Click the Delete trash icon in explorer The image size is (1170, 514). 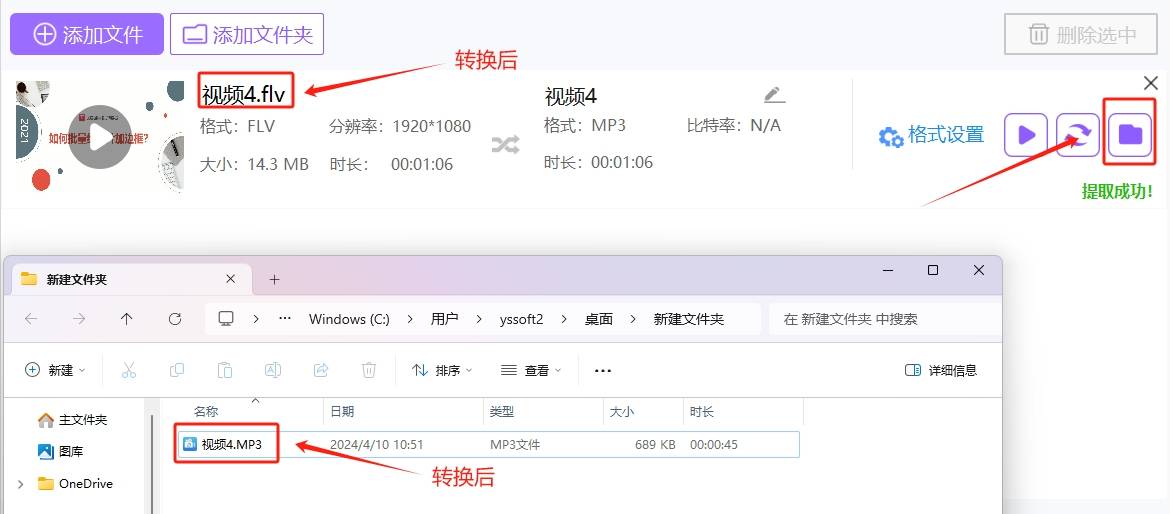(x=369, y=370)
